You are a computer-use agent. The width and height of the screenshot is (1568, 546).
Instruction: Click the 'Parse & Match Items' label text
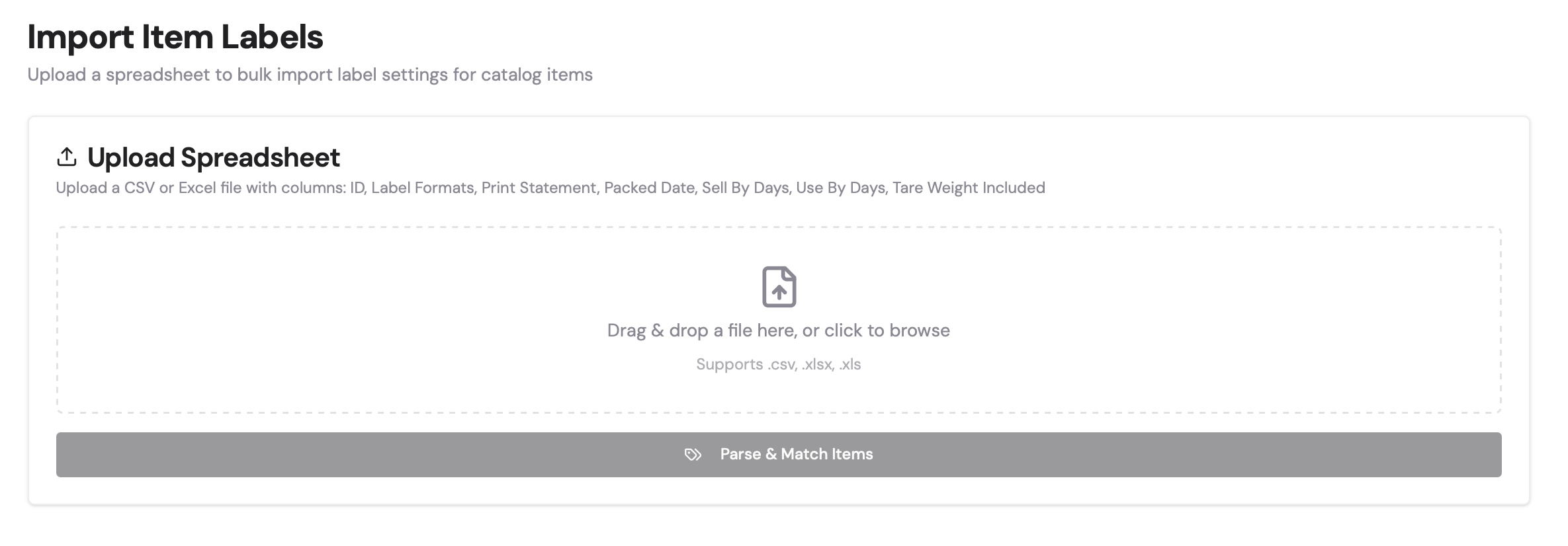click(797, 454)
